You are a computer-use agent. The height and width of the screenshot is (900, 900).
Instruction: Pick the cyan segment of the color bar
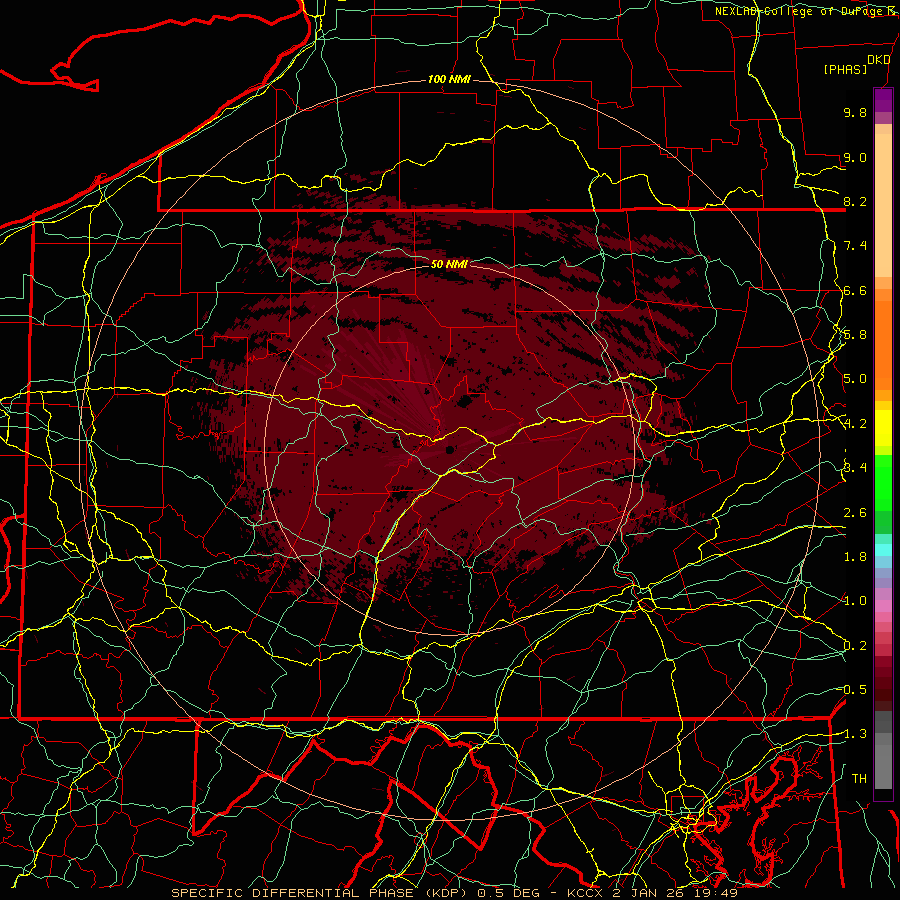click(883, 550)
